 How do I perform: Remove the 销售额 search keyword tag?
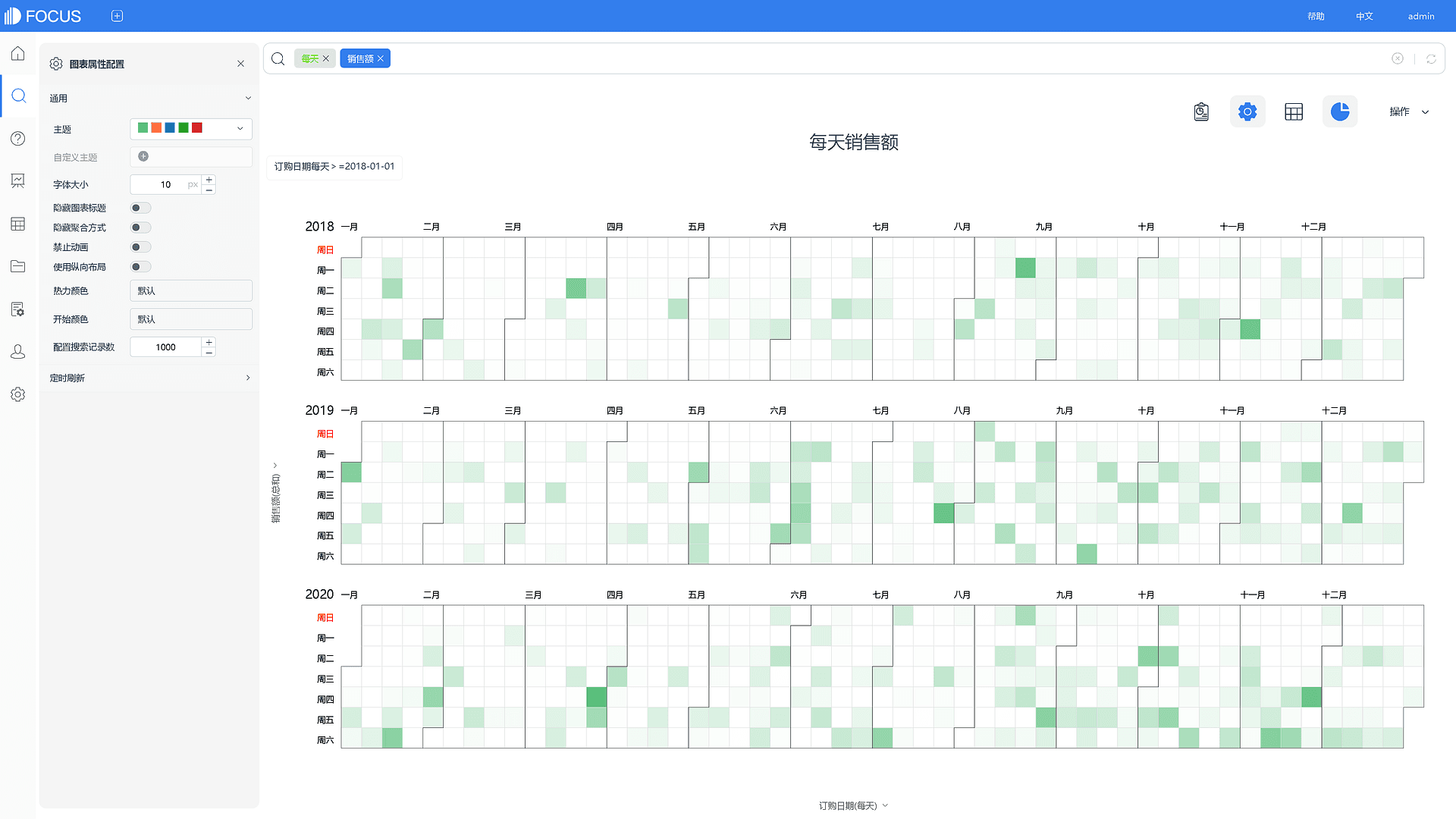tap(381, 58)
